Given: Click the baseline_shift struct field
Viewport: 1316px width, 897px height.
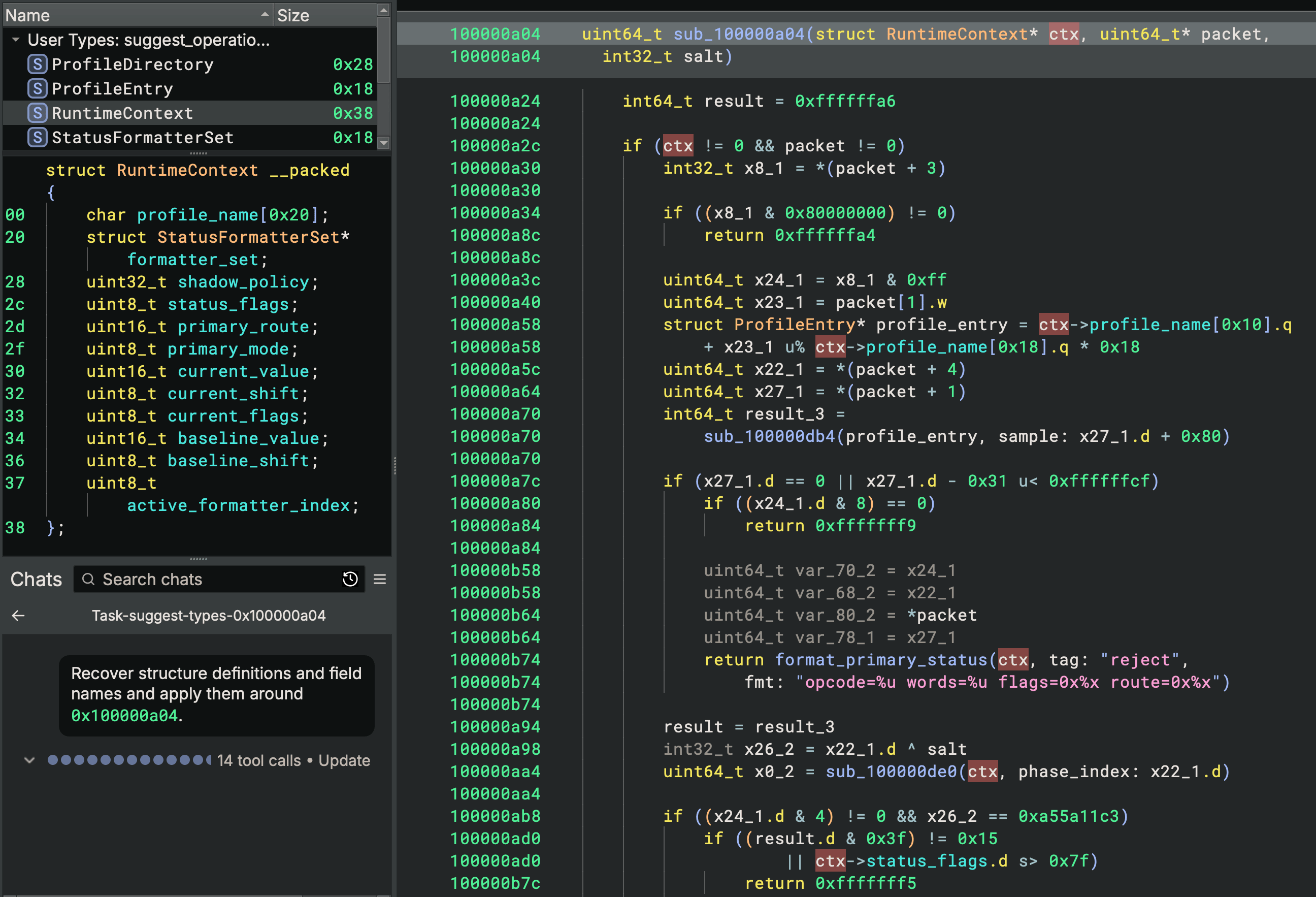Looking at the screenshot, I should 239,460.
